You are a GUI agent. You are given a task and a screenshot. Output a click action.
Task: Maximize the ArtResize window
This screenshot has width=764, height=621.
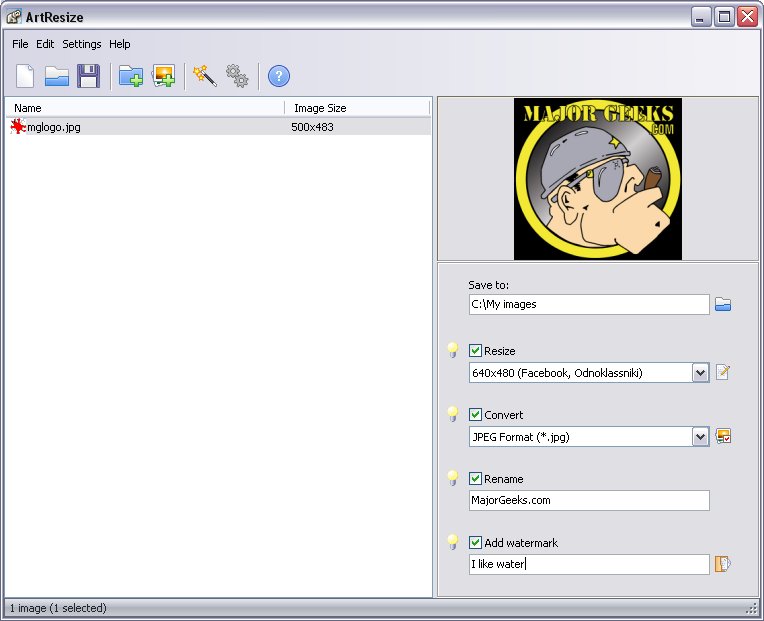click(724, 17)
